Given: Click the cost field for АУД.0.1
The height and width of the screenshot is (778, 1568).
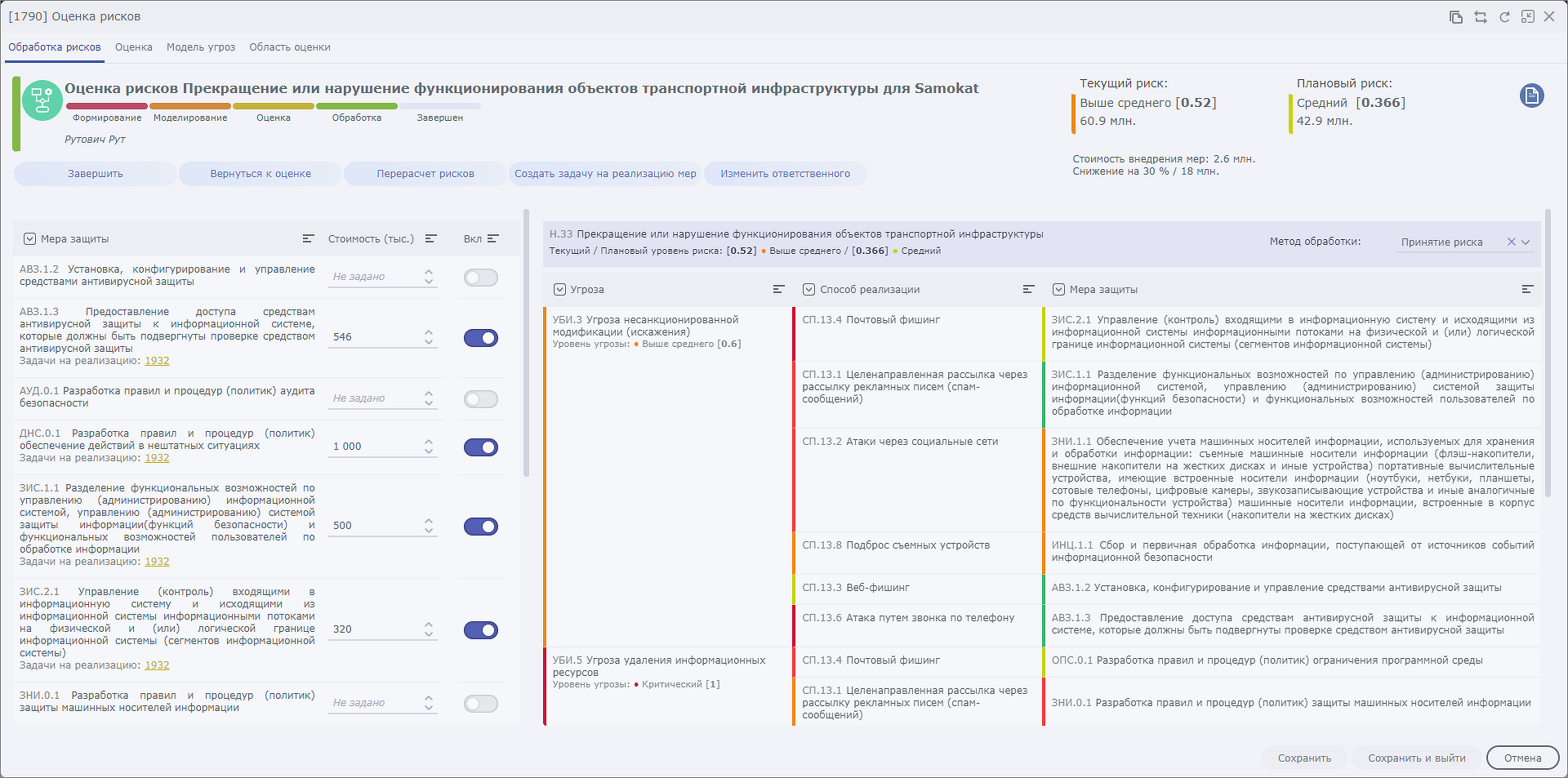Looking at the screenshot, I should (x=376, y=398).
